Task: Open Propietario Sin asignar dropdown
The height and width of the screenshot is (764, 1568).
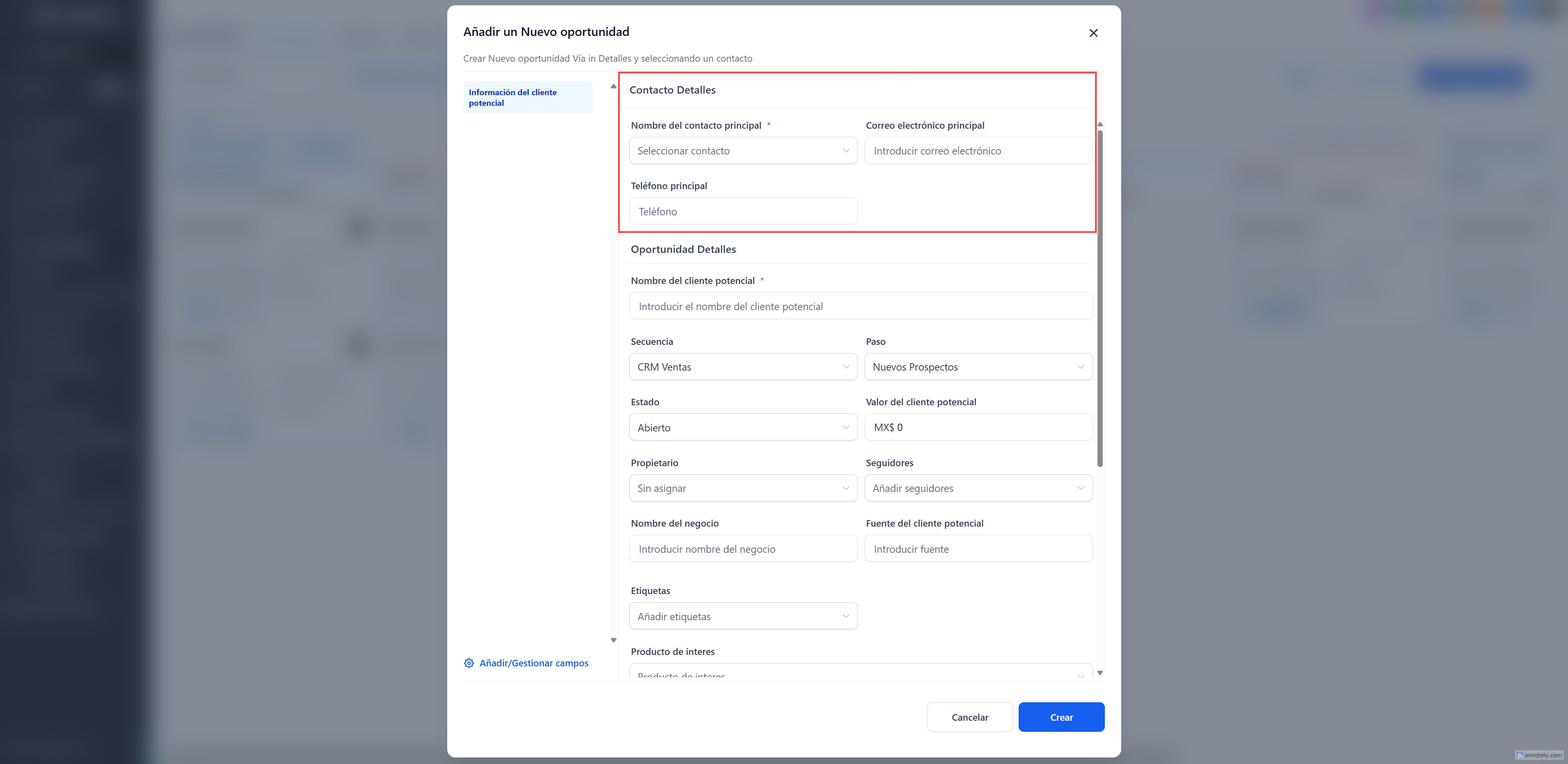Action: coord(743,488)
